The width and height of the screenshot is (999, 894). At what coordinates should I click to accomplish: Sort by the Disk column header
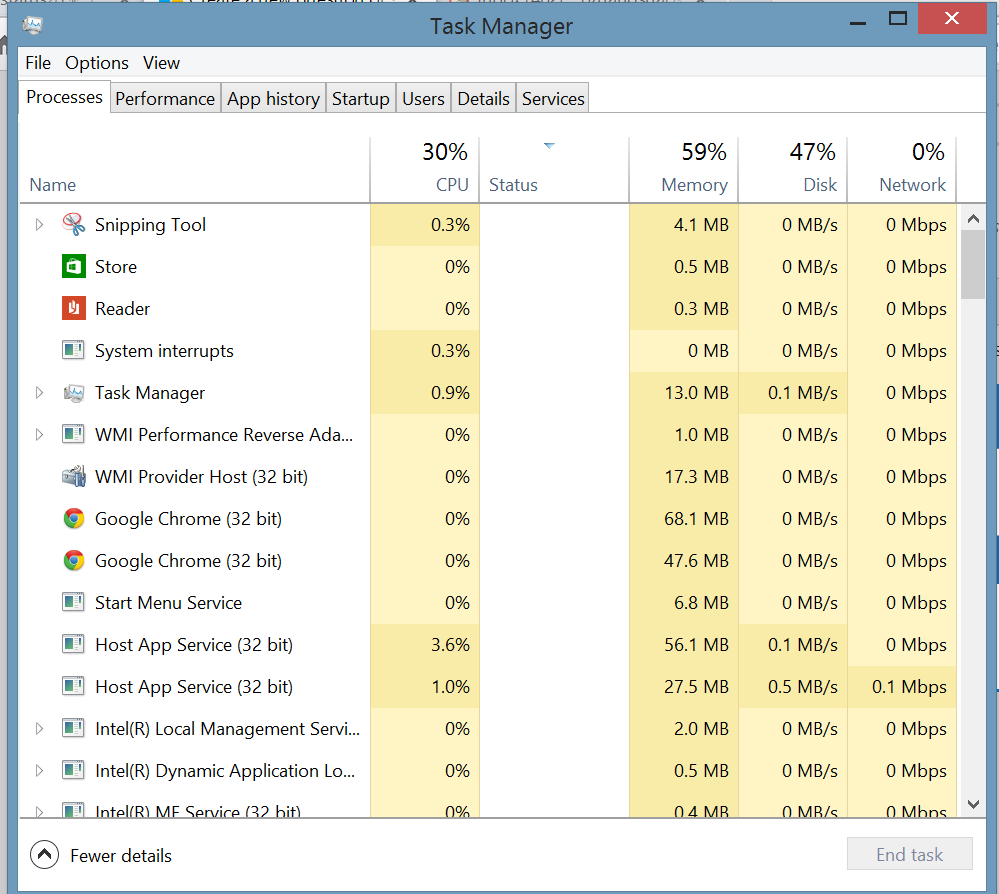[x=793, y=169]
